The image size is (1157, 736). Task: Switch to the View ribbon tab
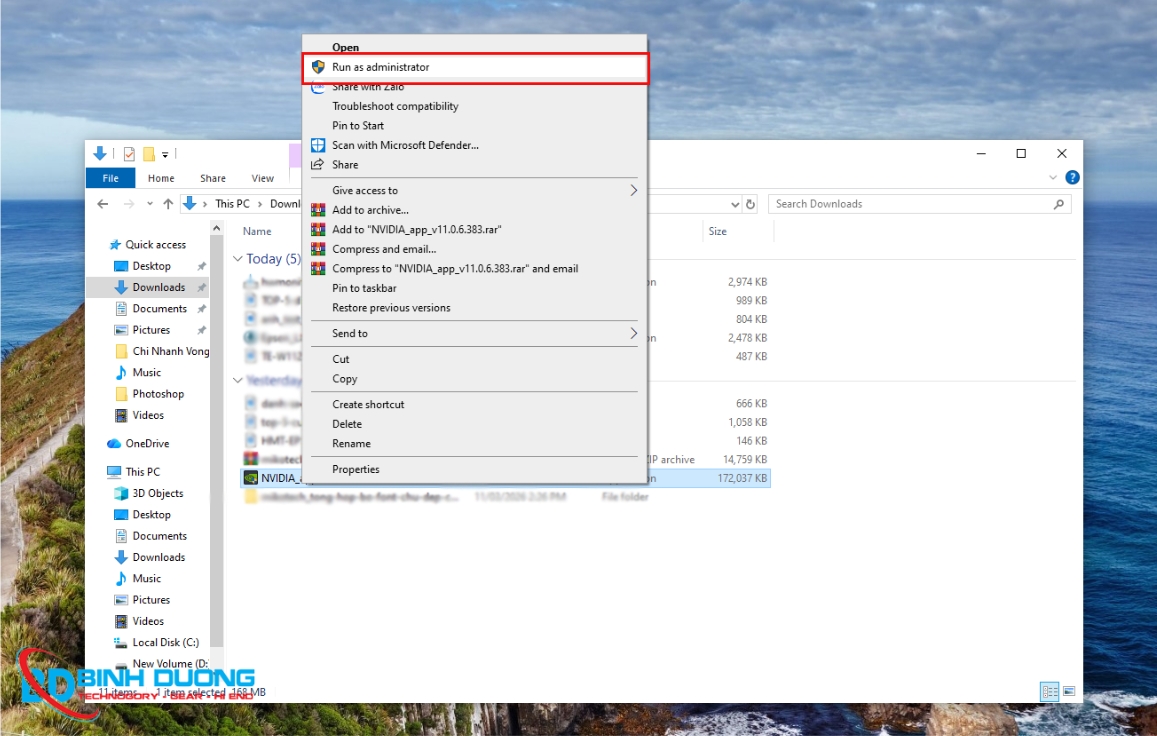coord(262,178)
